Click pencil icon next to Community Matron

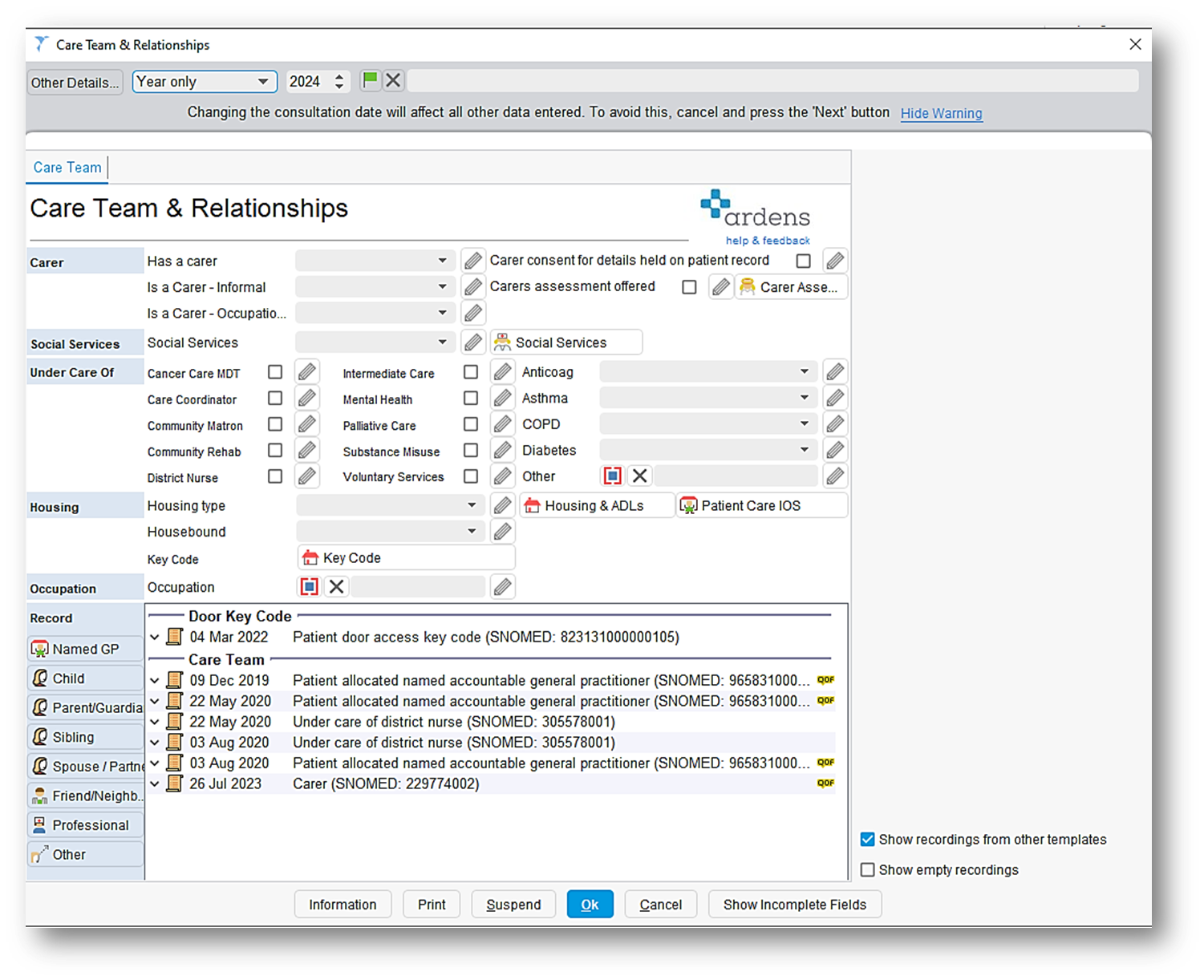[x=306, y=424]
